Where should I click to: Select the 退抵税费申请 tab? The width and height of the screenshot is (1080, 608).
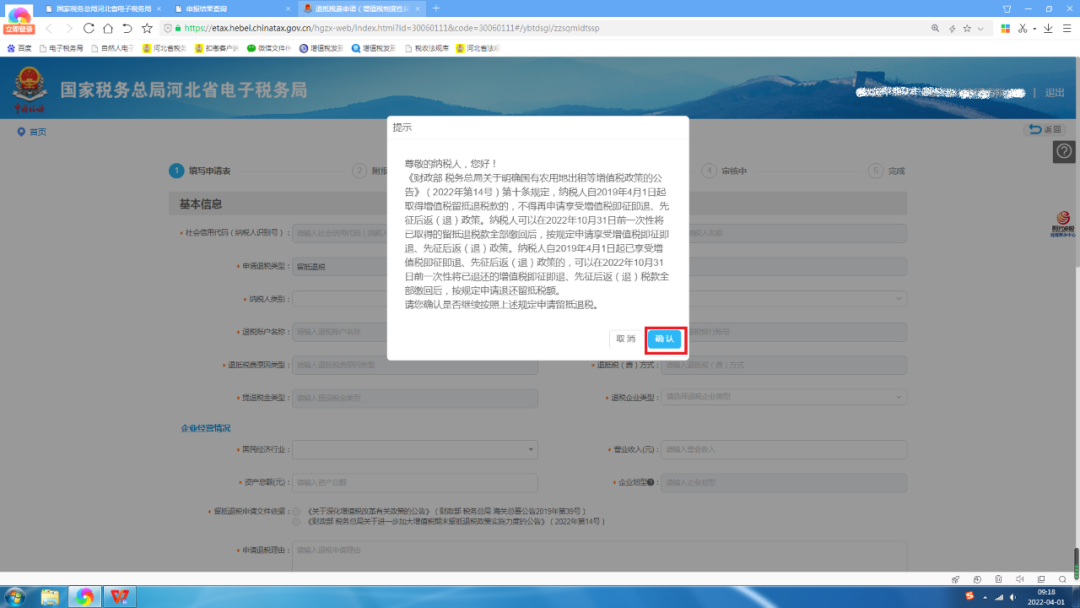[361, 9]
